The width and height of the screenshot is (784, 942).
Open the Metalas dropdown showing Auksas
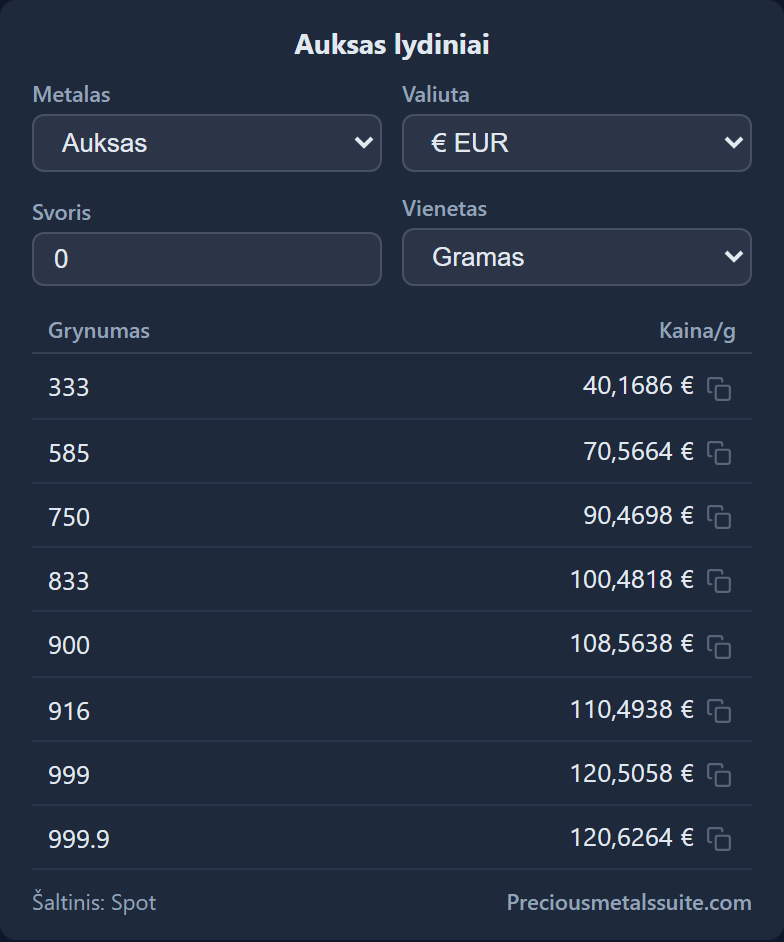(207, 143)
